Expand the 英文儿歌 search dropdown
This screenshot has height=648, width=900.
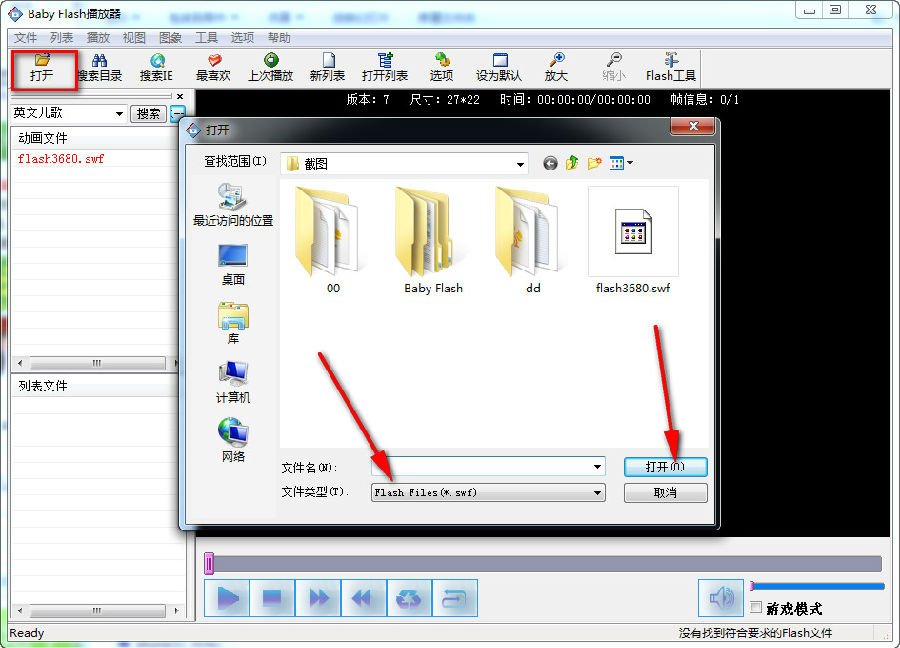pyautogui.click(x=119, y=114)
